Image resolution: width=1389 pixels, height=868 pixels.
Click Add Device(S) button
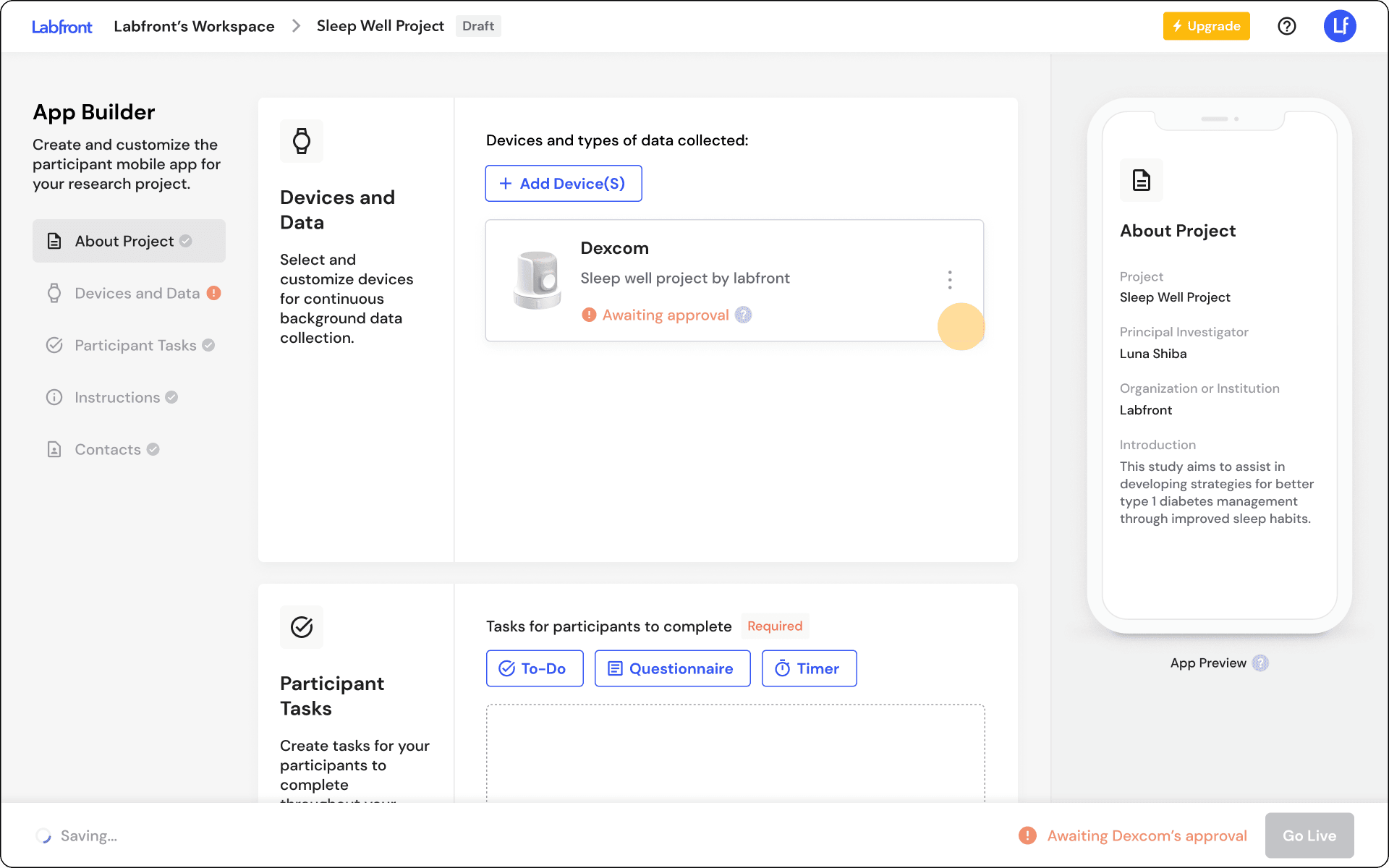(x=564, y=183)
